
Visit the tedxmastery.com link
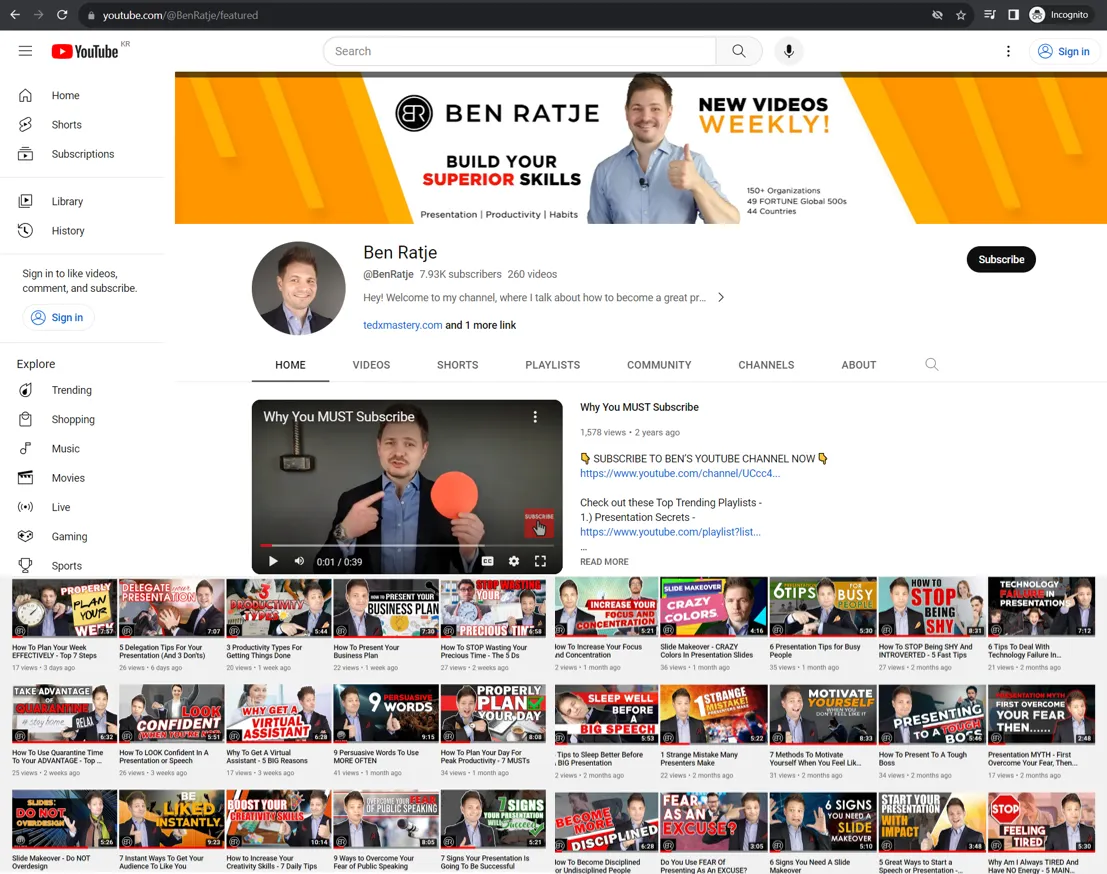pos(402,325)
